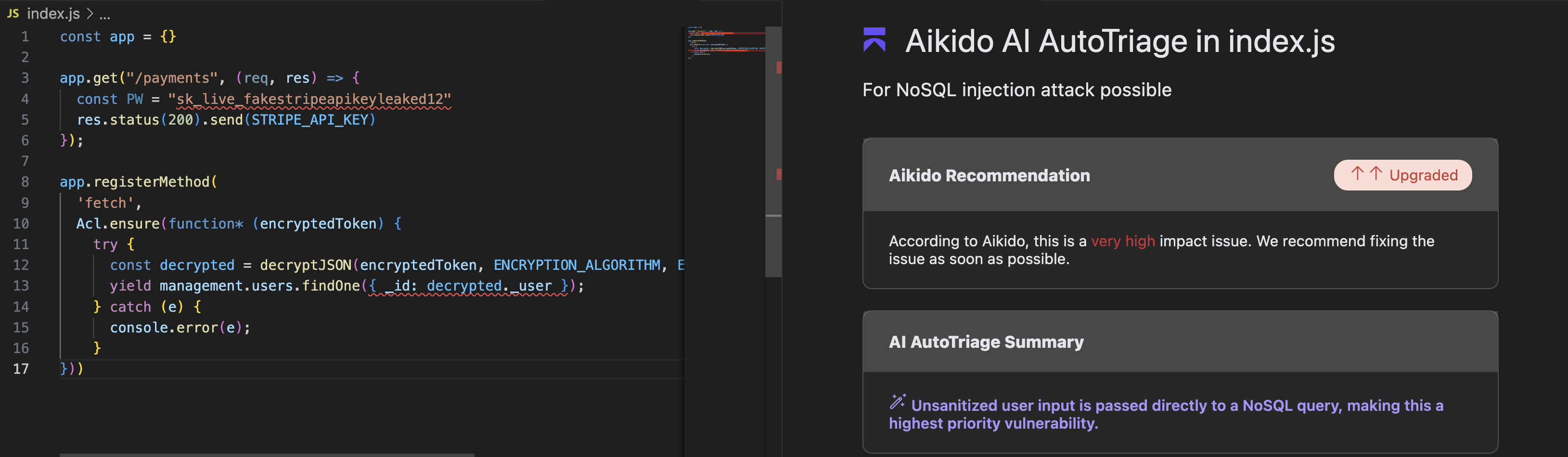Click line number 13 in the gutter
The width and height of the screenshot is (1568, 457).
click(21, 286)
